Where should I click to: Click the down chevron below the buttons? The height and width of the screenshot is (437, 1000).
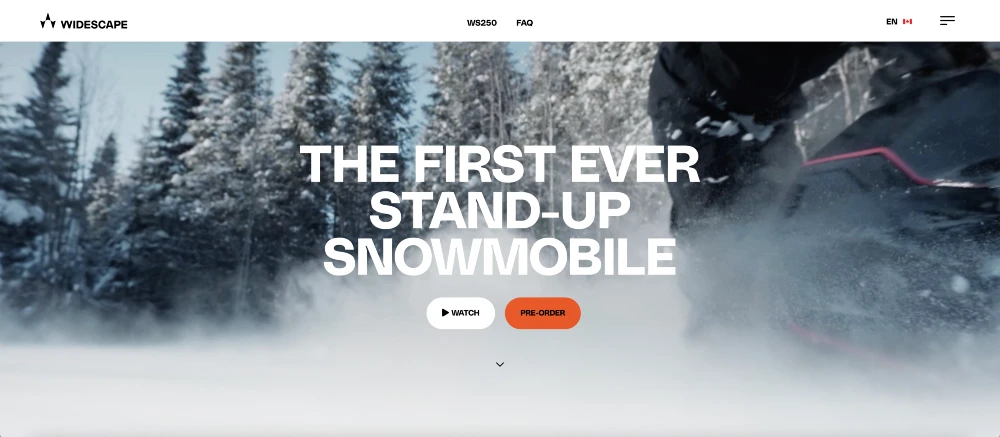tap(500, 364)
